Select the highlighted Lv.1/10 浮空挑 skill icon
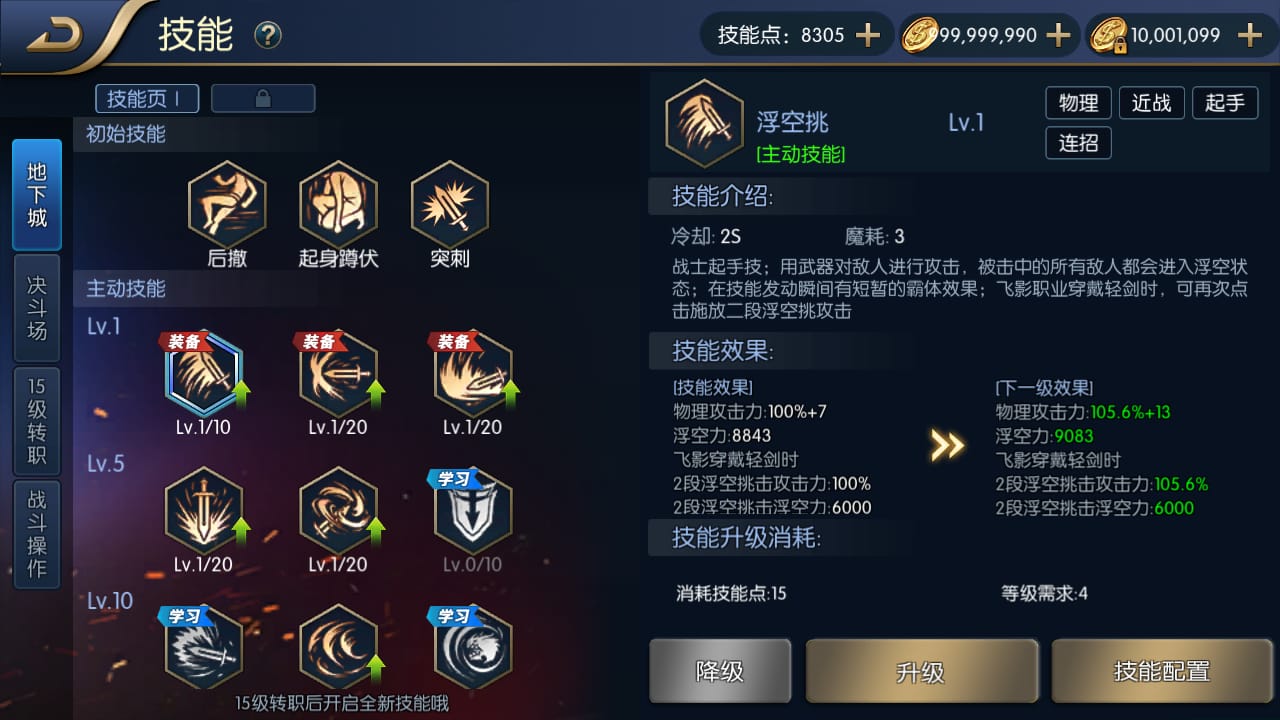The height and width of the screenshot is (720, 1280). 203,374
